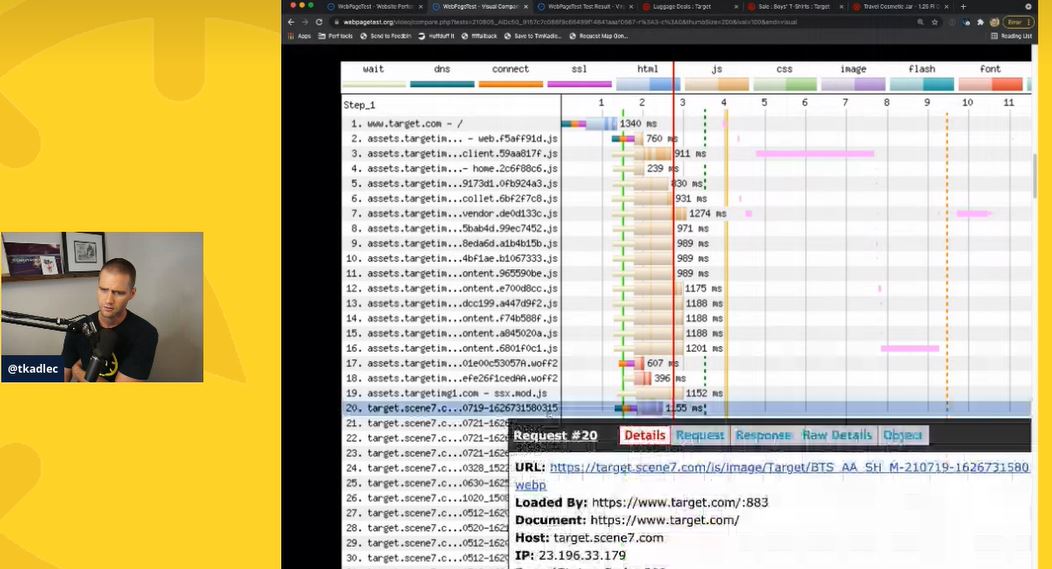
Task: Open the Raw Details tab
Action: click(x=837, y=435)
